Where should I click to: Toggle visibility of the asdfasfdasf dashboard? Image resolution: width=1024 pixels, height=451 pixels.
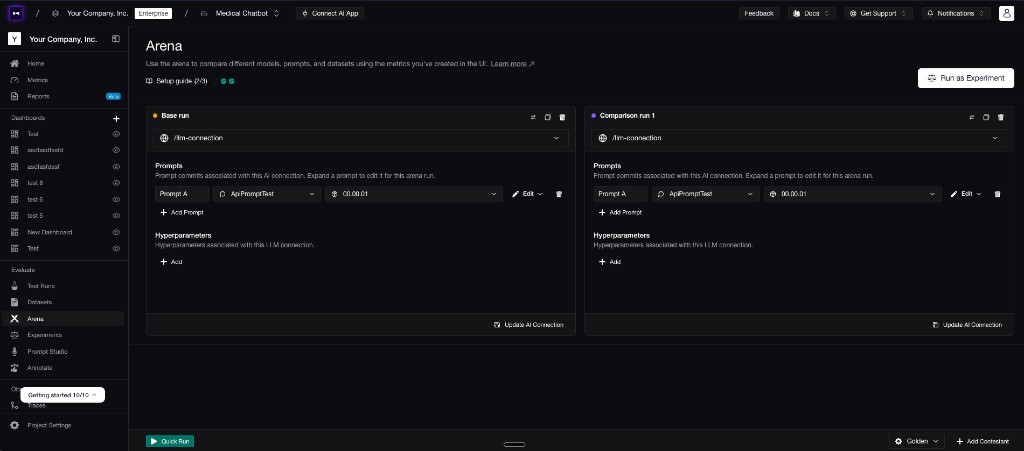click(116, 166)
